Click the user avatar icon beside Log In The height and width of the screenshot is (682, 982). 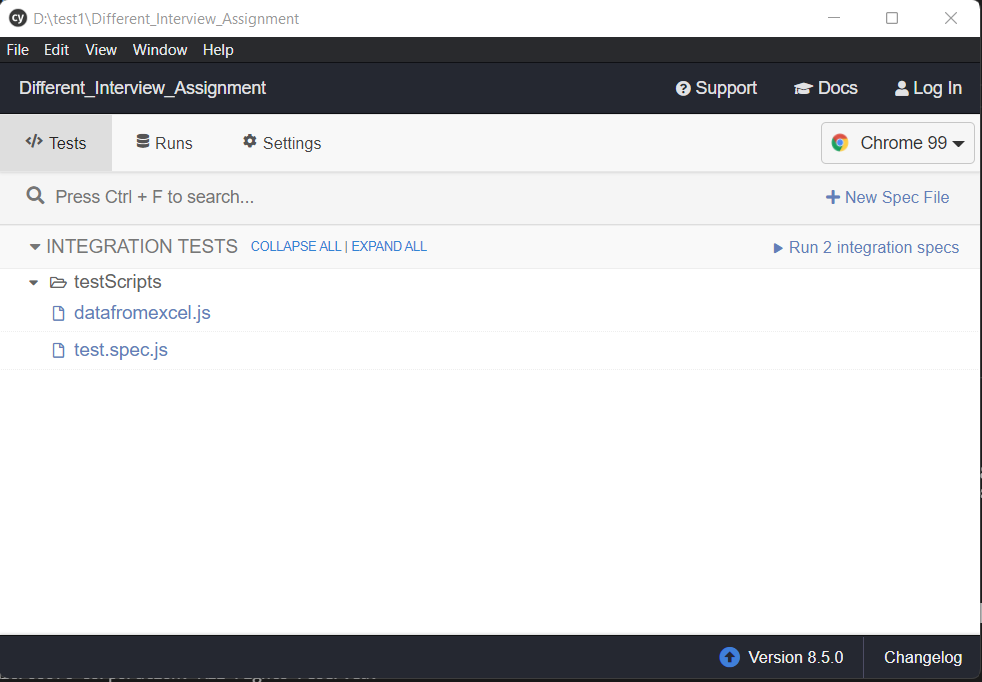coord(901,89)
